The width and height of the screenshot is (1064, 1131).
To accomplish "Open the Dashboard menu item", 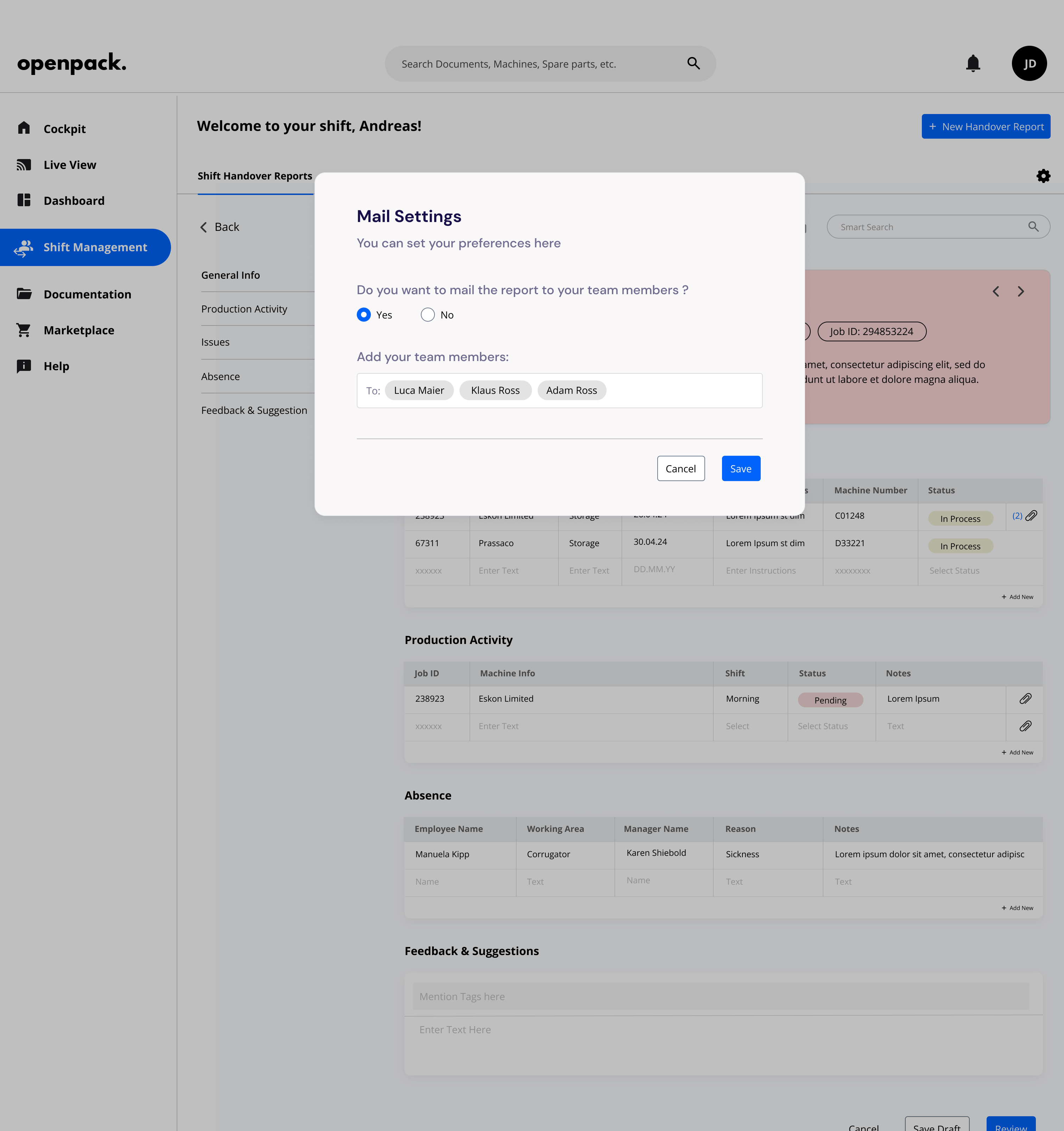I will pyautogui.click(x=74, y=200).
